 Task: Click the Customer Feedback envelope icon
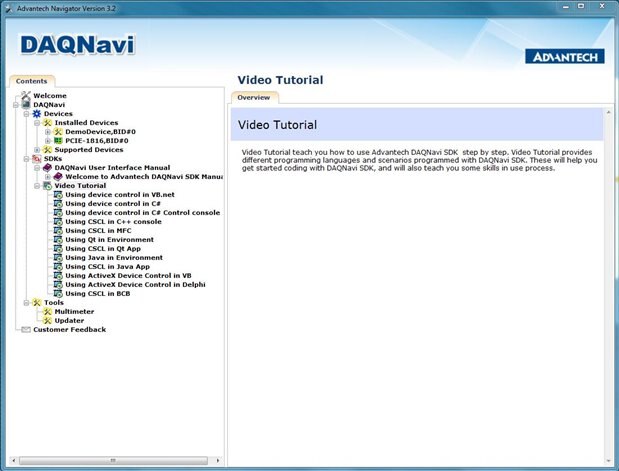coord(26,330)
